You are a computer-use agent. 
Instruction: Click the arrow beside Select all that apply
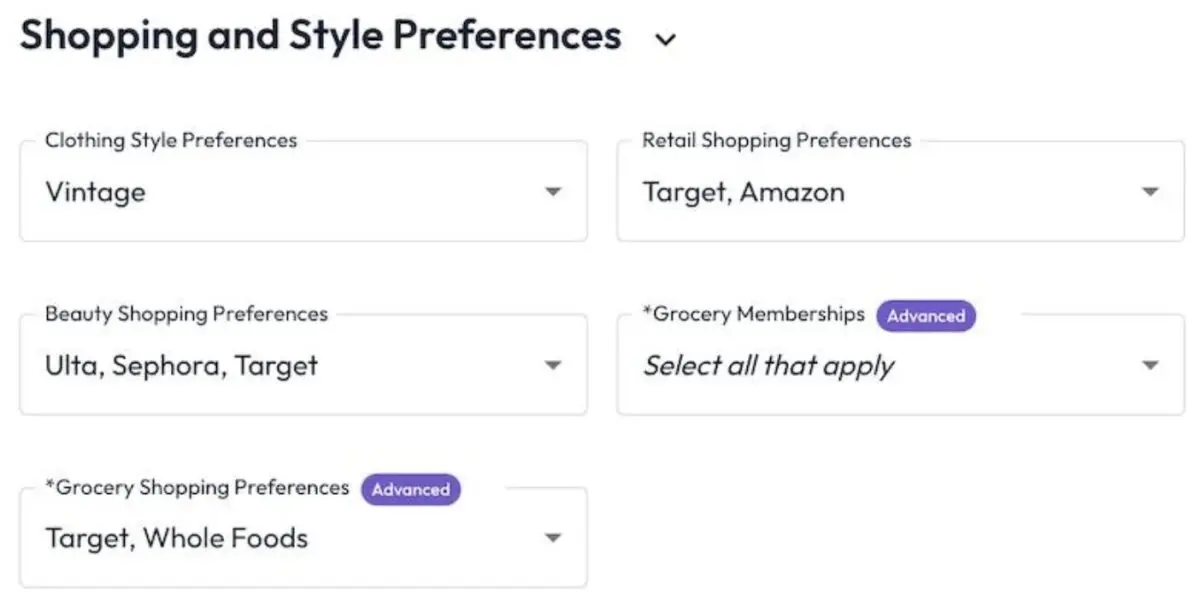point(1148,365)
